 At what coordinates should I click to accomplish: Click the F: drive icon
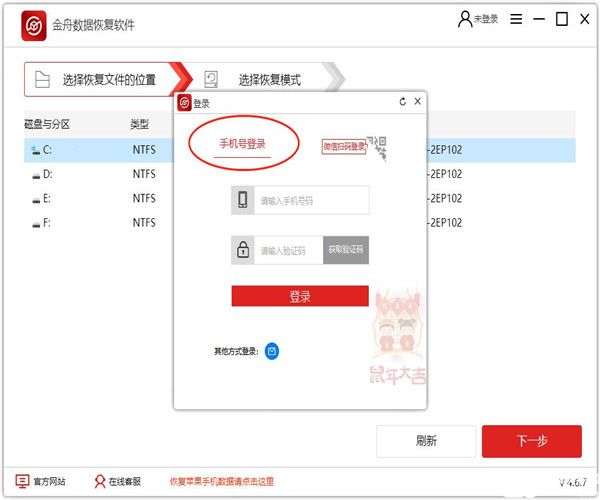coord(36,225)
